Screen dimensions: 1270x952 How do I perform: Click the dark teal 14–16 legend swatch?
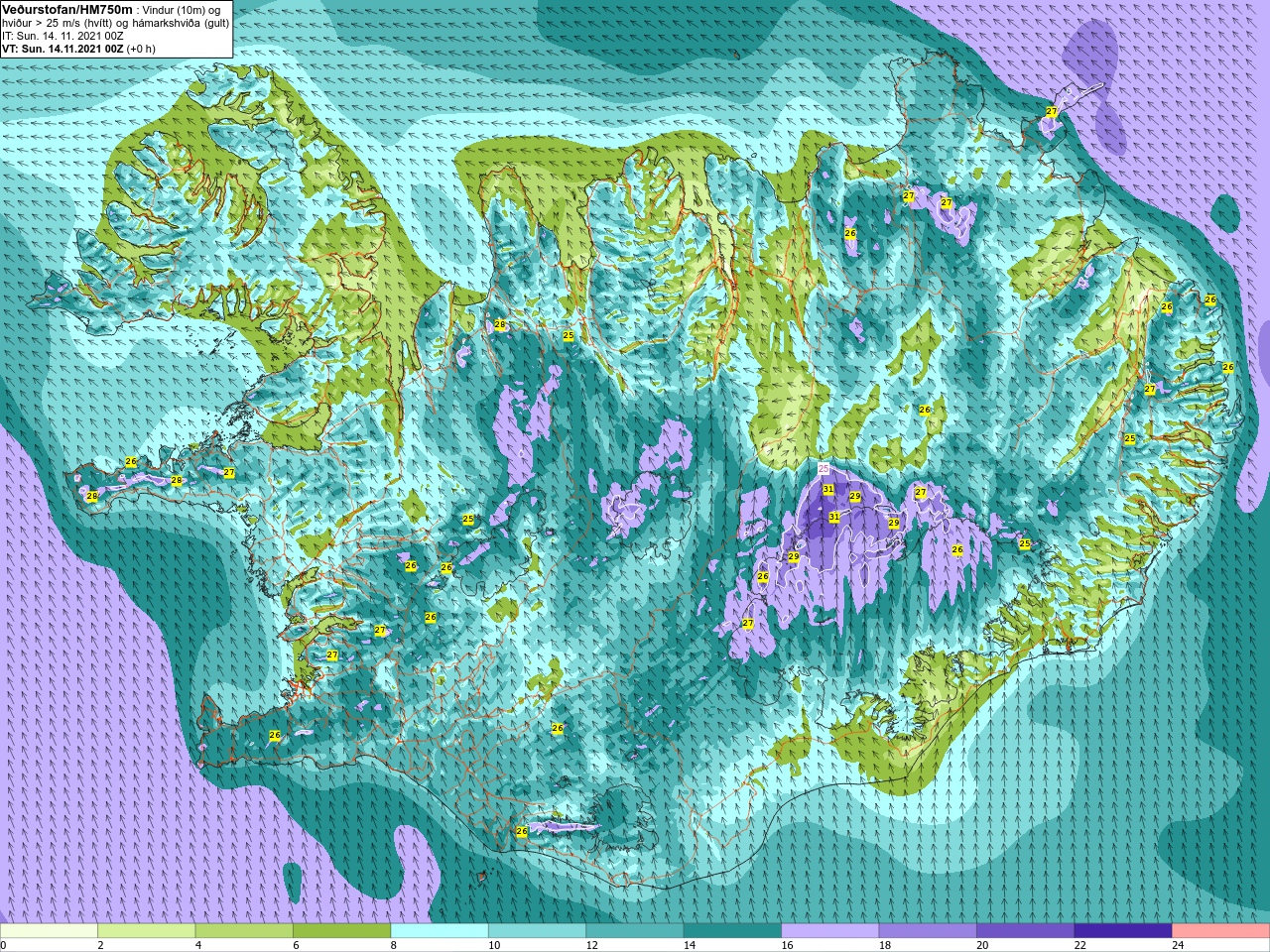732,931
